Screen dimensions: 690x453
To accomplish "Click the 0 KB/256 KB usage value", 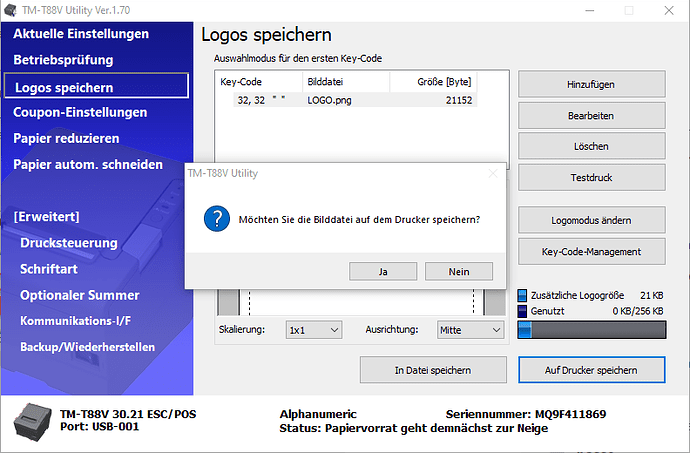I will click(x=638, y=311).
